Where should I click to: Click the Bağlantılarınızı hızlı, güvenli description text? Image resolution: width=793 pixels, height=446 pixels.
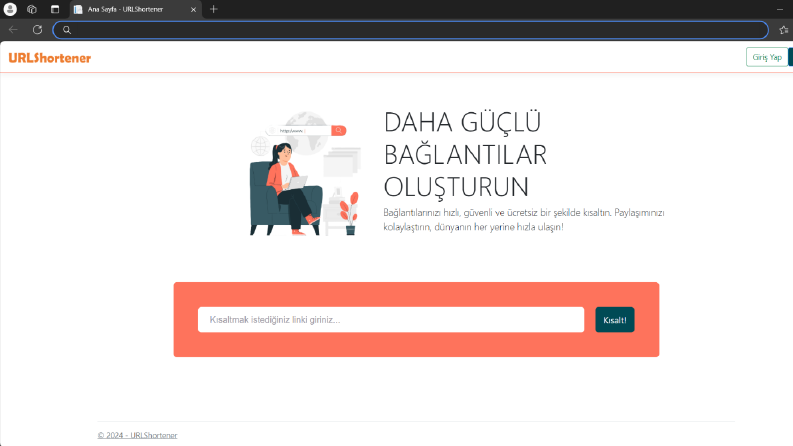(x=523, y=220)
